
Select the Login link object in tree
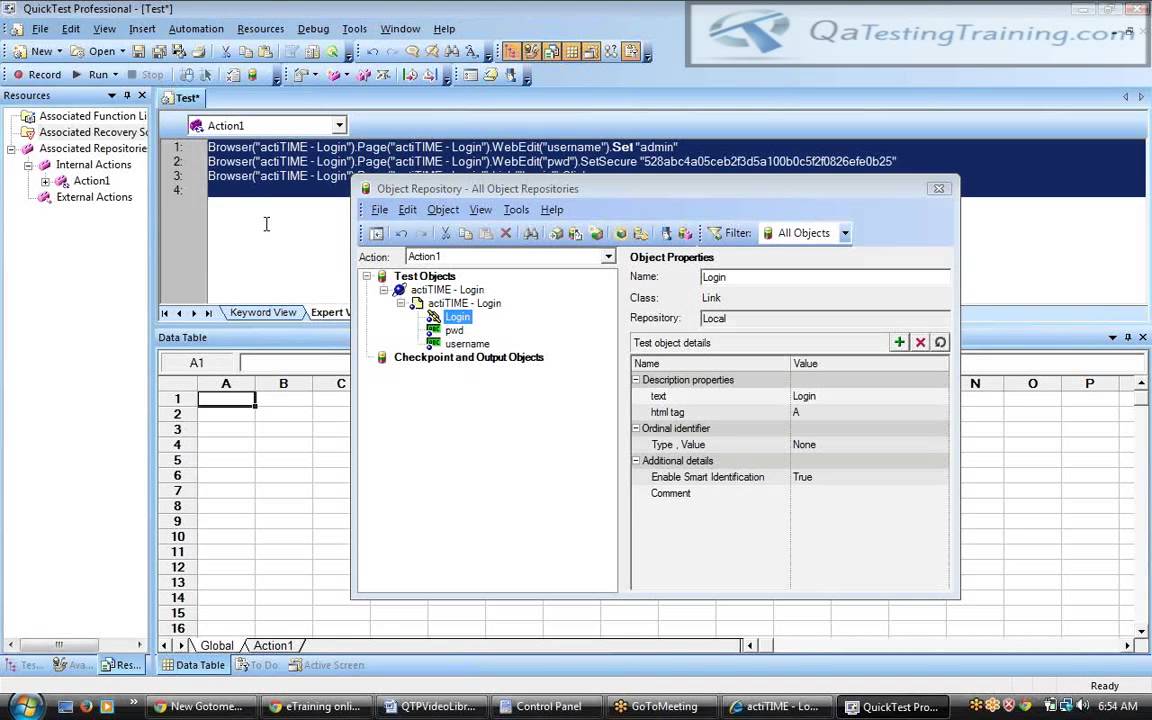coord(457,317)
